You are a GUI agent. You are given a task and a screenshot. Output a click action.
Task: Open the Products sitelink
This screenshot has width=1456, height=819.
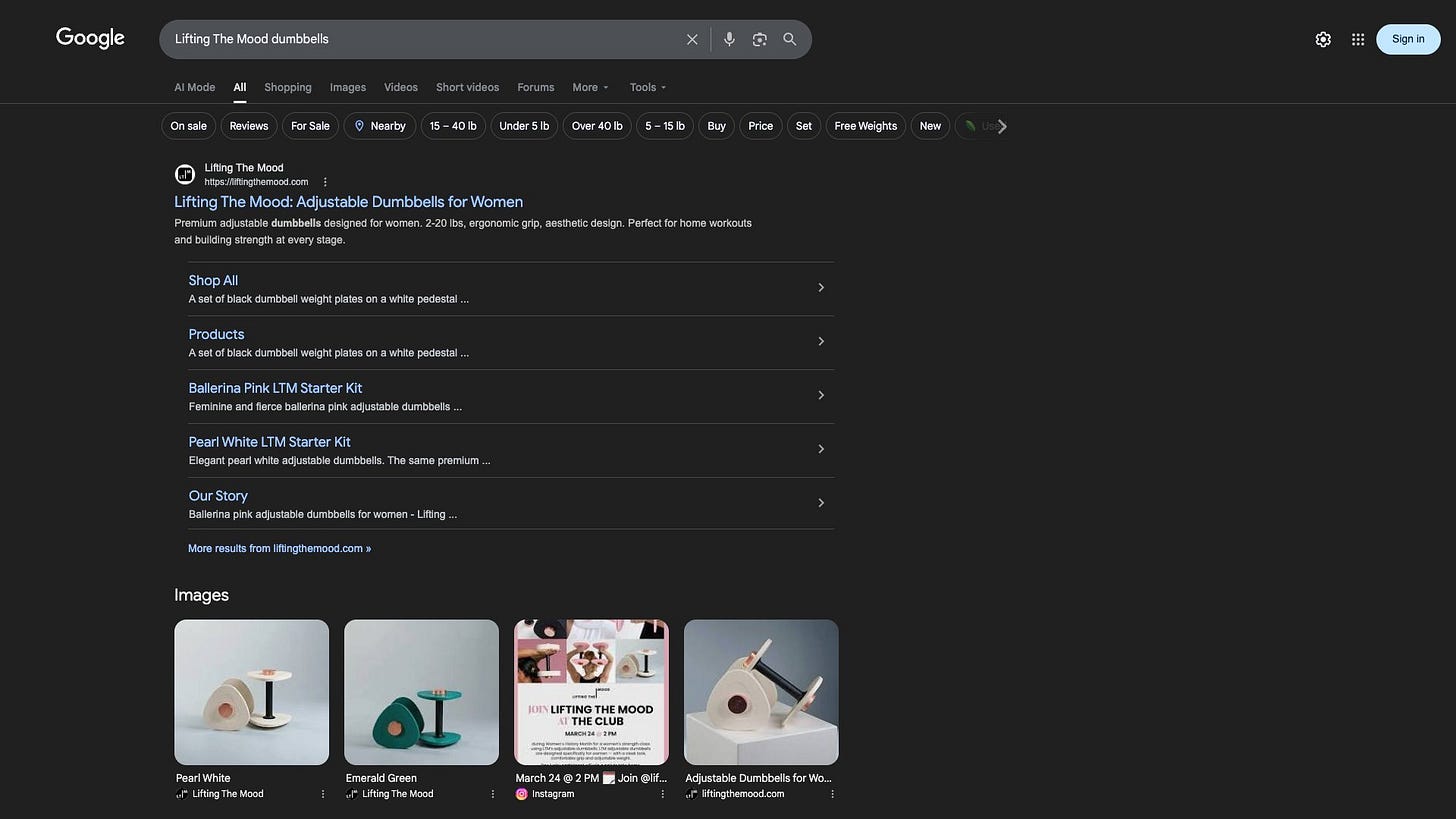216,335
